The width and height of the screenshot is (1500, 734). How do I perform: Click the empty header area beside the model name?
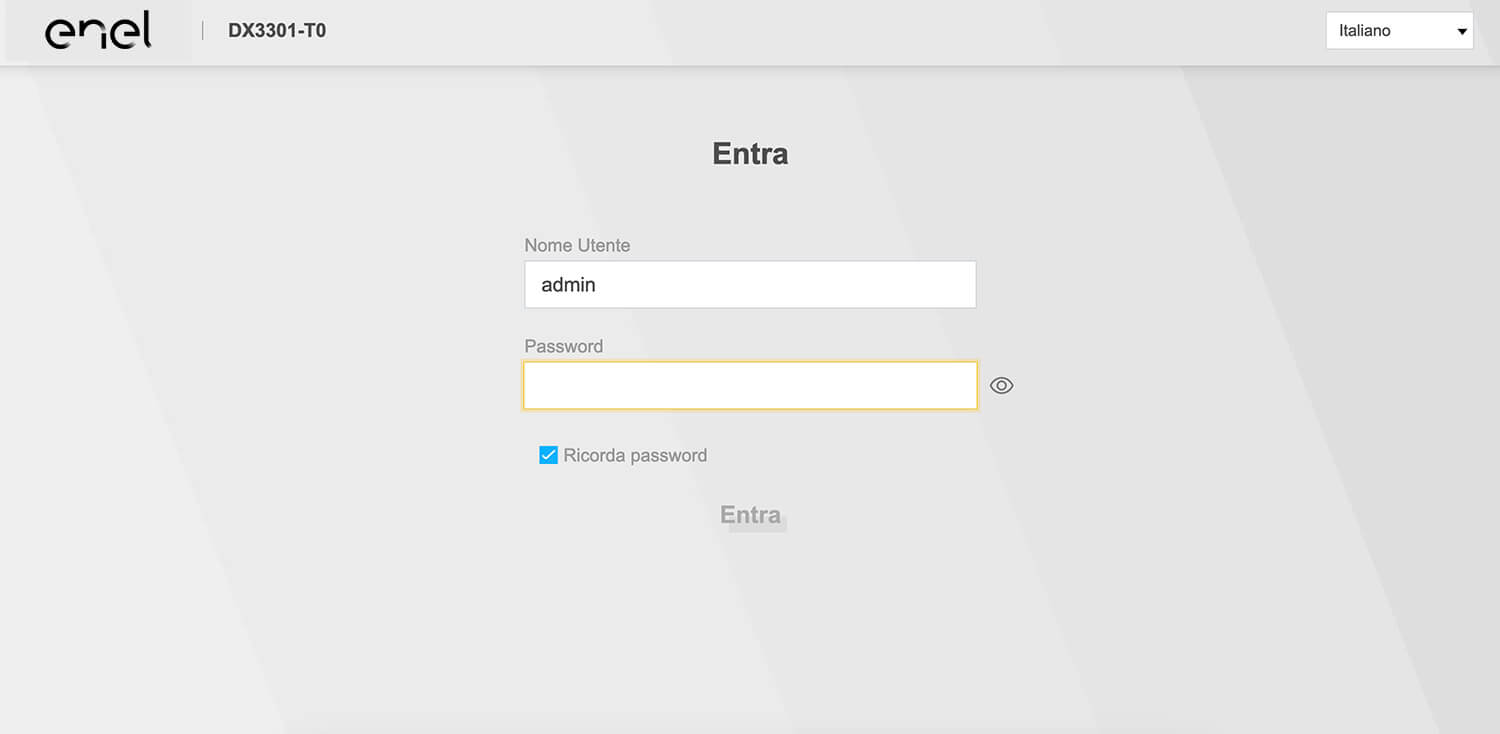point(800,31)
